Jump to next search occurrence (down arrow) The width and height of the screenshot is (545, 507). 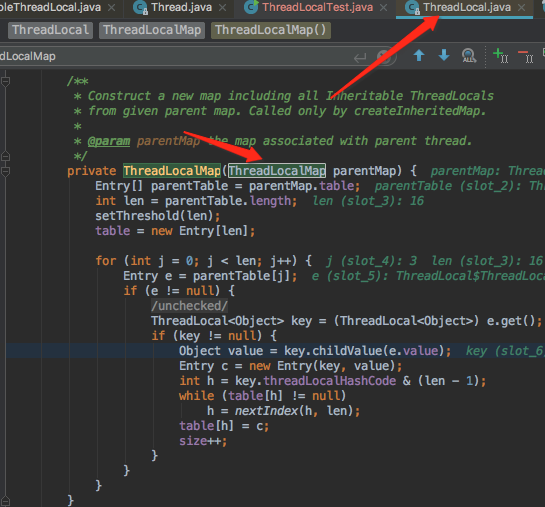(x=444, y=55)
